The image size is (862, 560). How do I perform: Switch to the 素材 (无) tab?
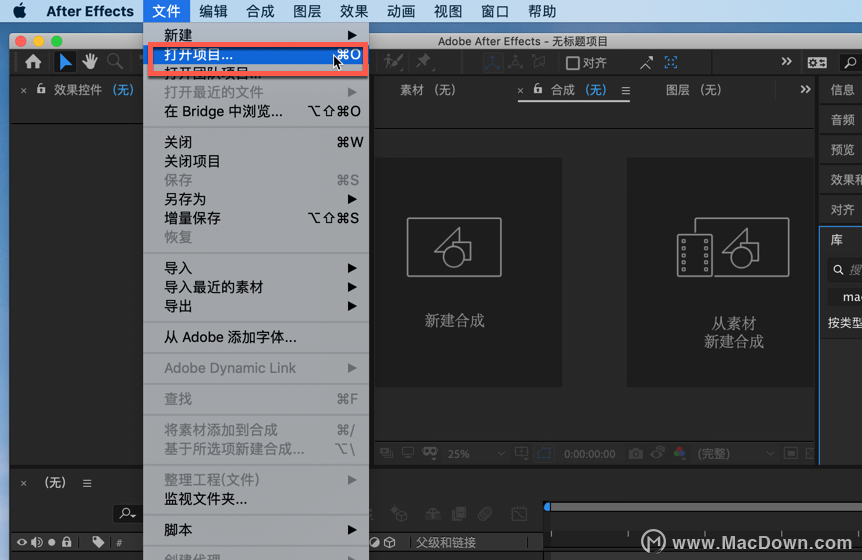tap(428, 90)
